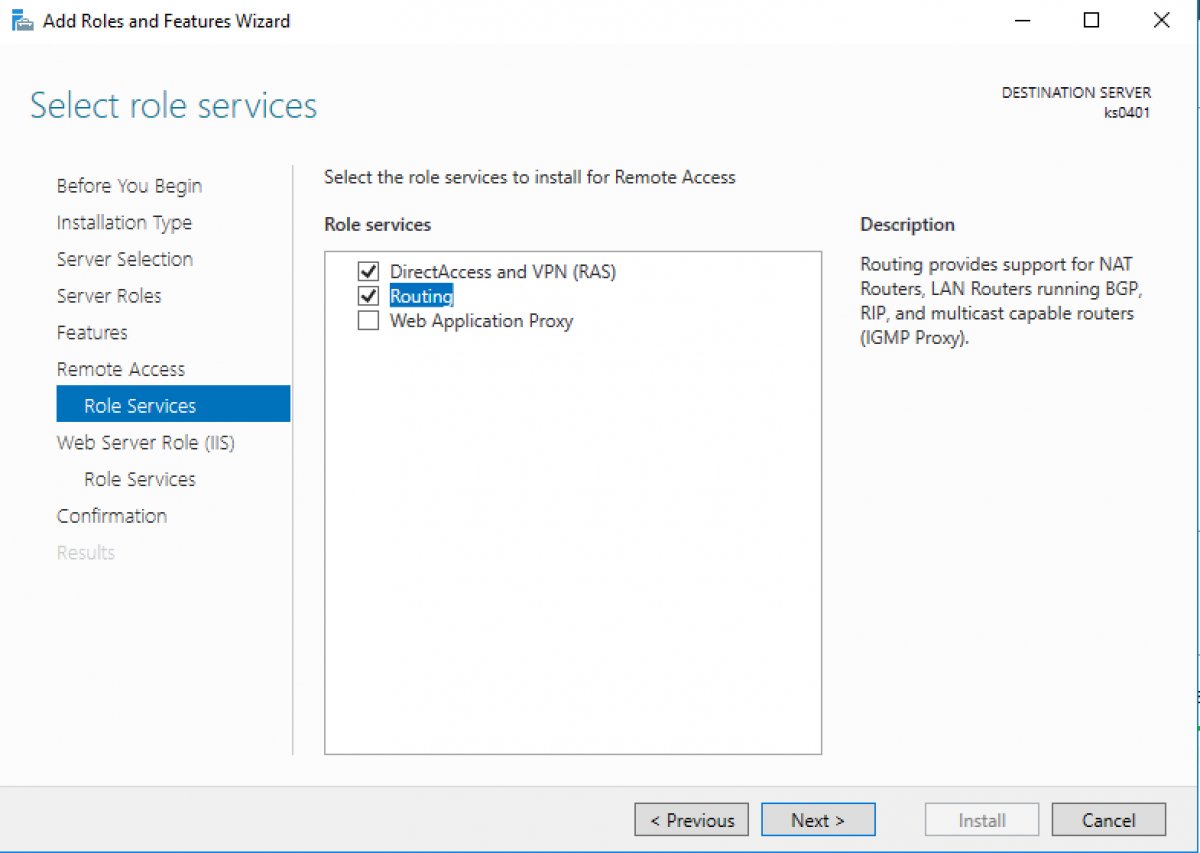Disable DirectAccess and VPN (RAS)
1200x853 pixels.
point(369,271)
